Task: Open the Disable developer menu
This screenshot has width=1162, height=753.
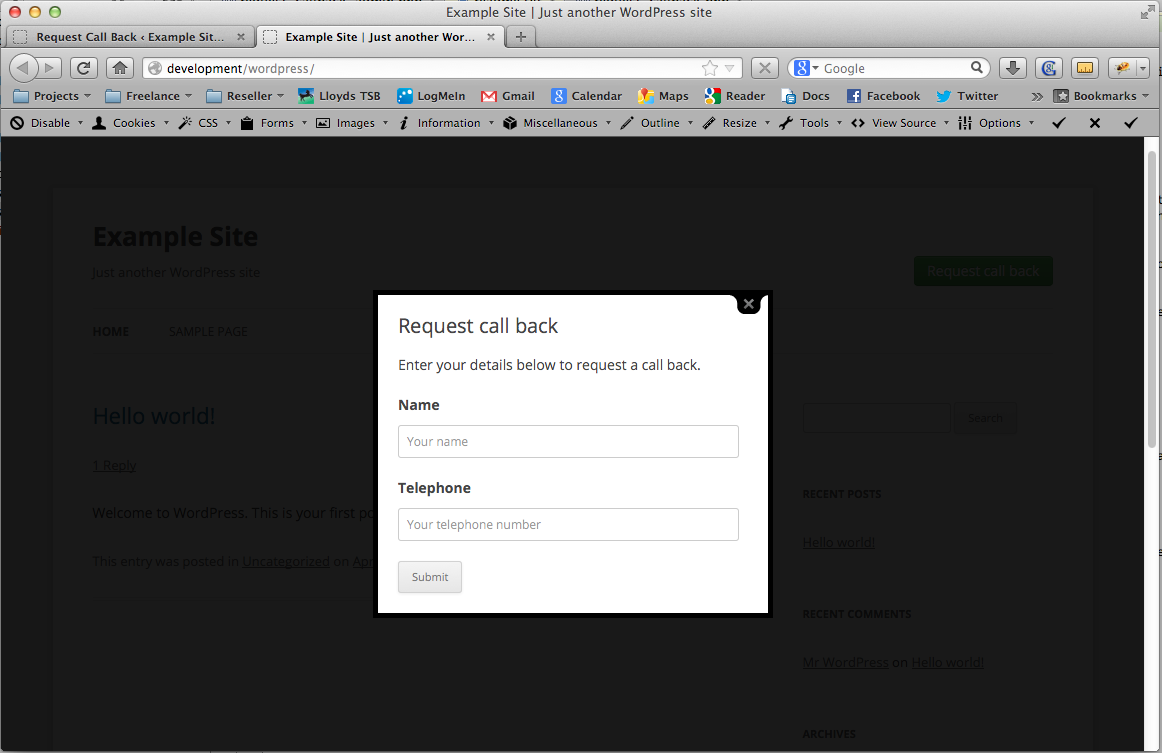Action: coord(47,123)
